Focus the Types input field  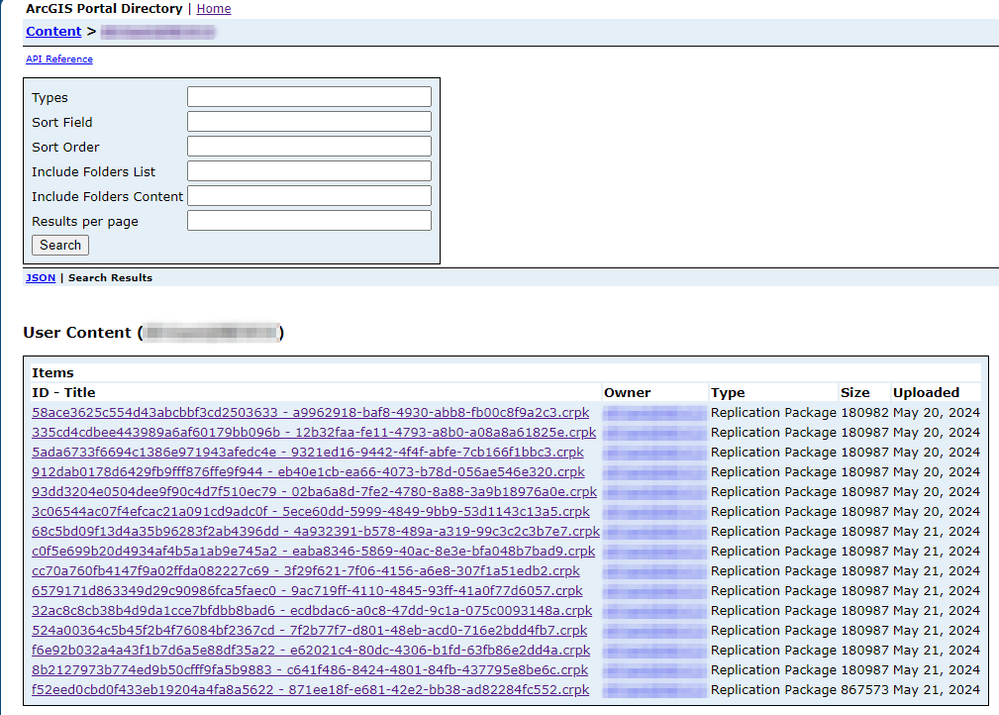pos(309,97)
